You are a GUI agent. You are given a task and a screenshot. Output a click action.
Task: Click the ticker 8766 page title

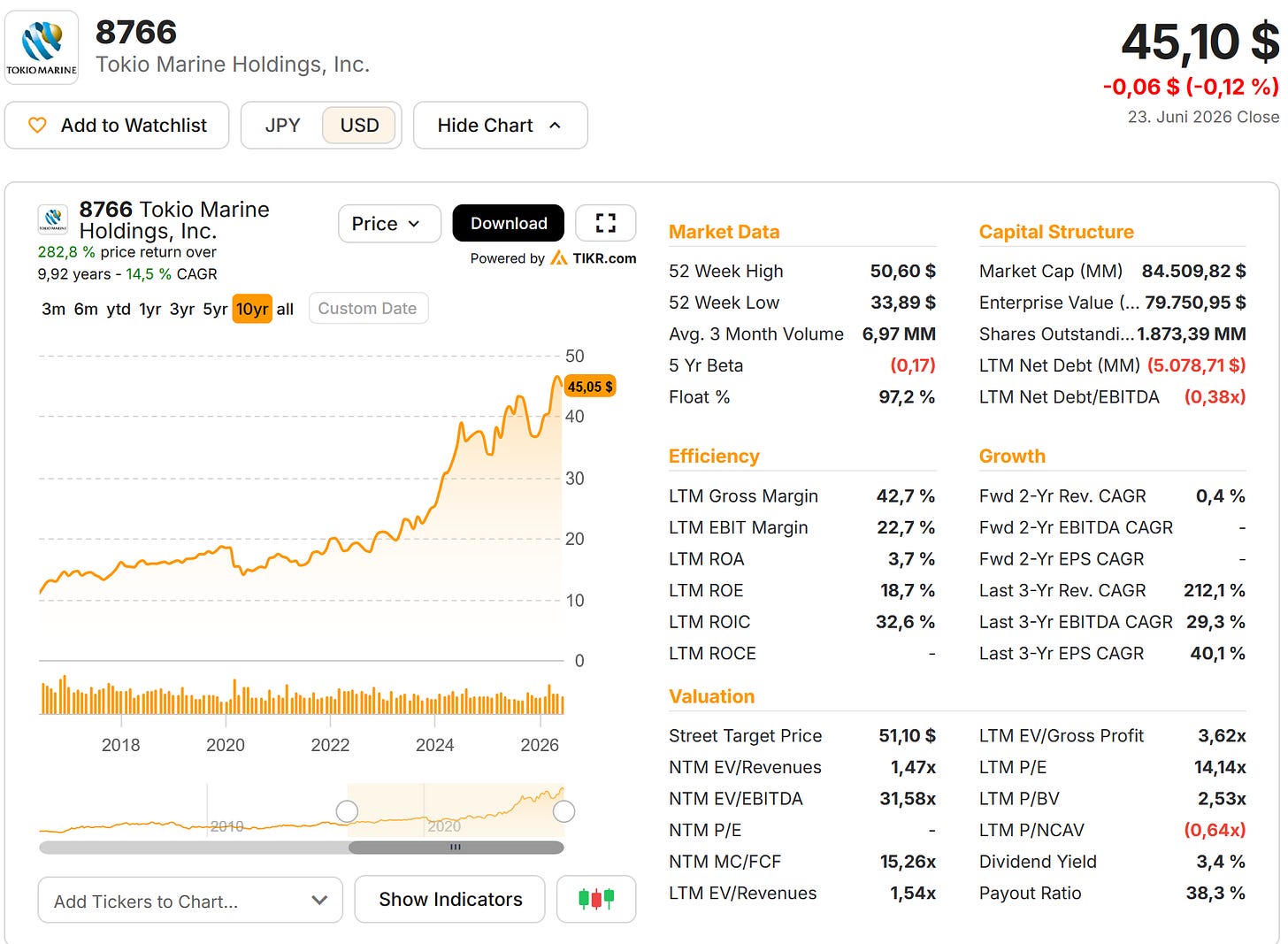click(x=136, y=33)
